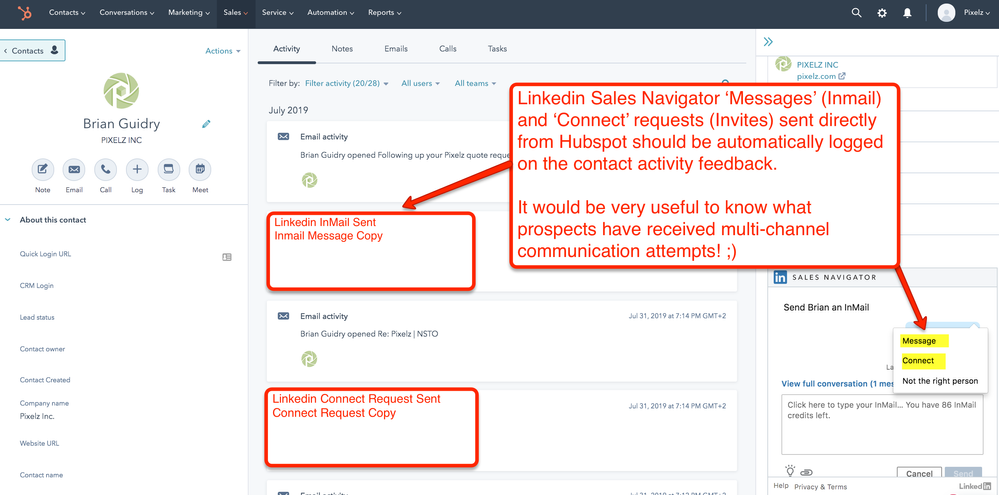The image size is (999, 495).
Task: Click the HubSpot sprocket logo
Action: click(25, 13)
